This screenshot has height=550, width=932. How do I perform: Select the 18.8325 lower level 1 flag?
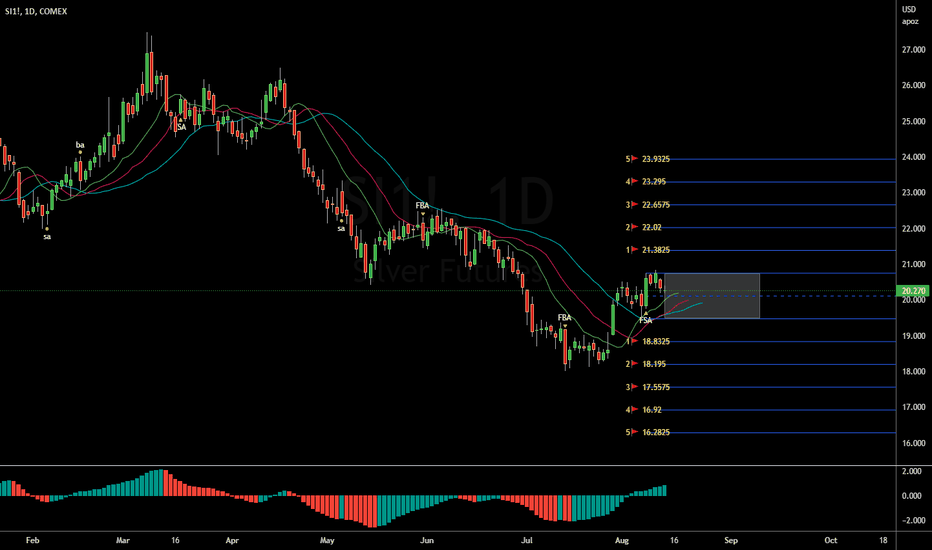(634, 341)
